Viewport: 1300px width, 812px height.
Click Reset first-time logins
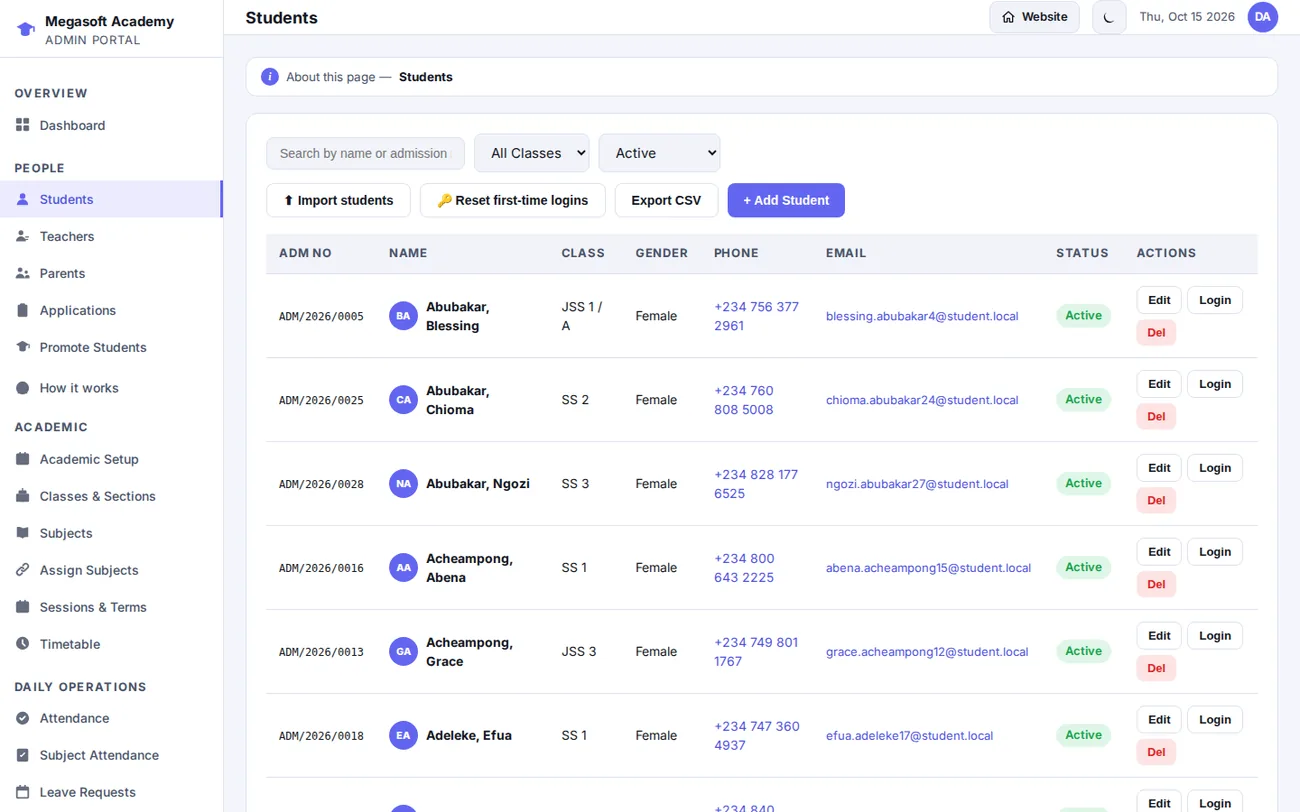coord(513,200)
